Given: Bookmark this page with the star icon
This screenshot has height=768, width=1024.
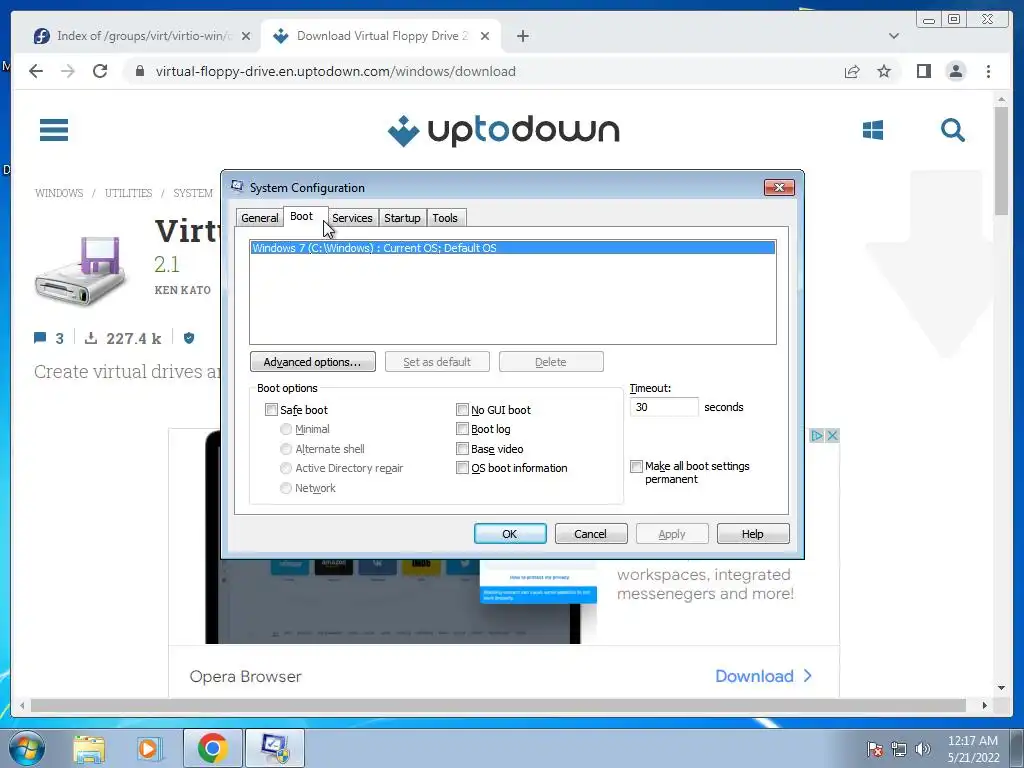Looking at the screenshot, I should click(x=884, y=71).
